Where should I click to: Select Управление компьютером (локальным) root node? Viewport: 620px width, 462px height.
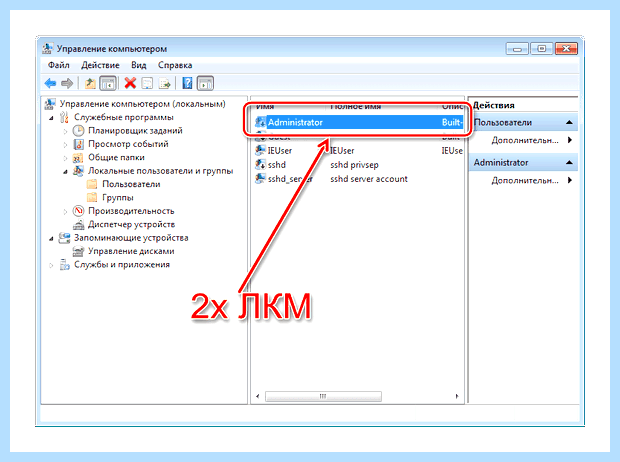142,104
